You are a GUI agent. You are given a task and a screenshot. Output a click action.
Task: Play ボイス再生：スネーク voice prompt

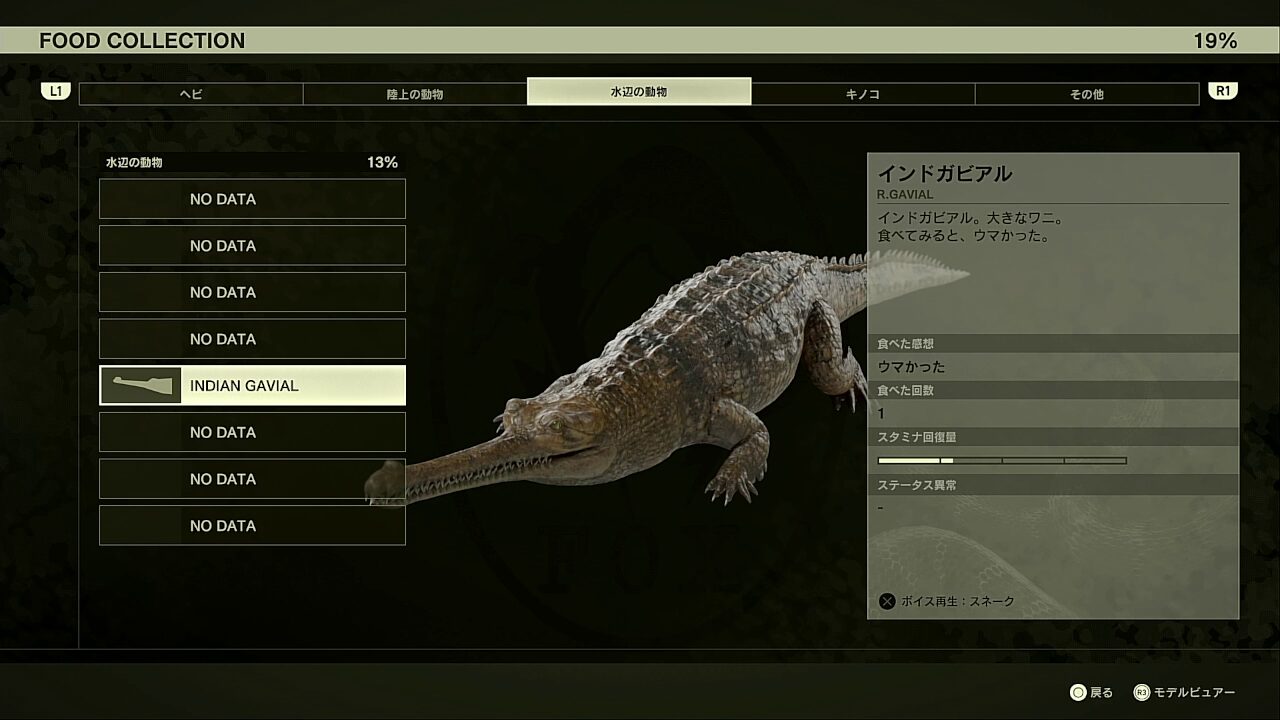pyautogui.click(x=957, y=601)
